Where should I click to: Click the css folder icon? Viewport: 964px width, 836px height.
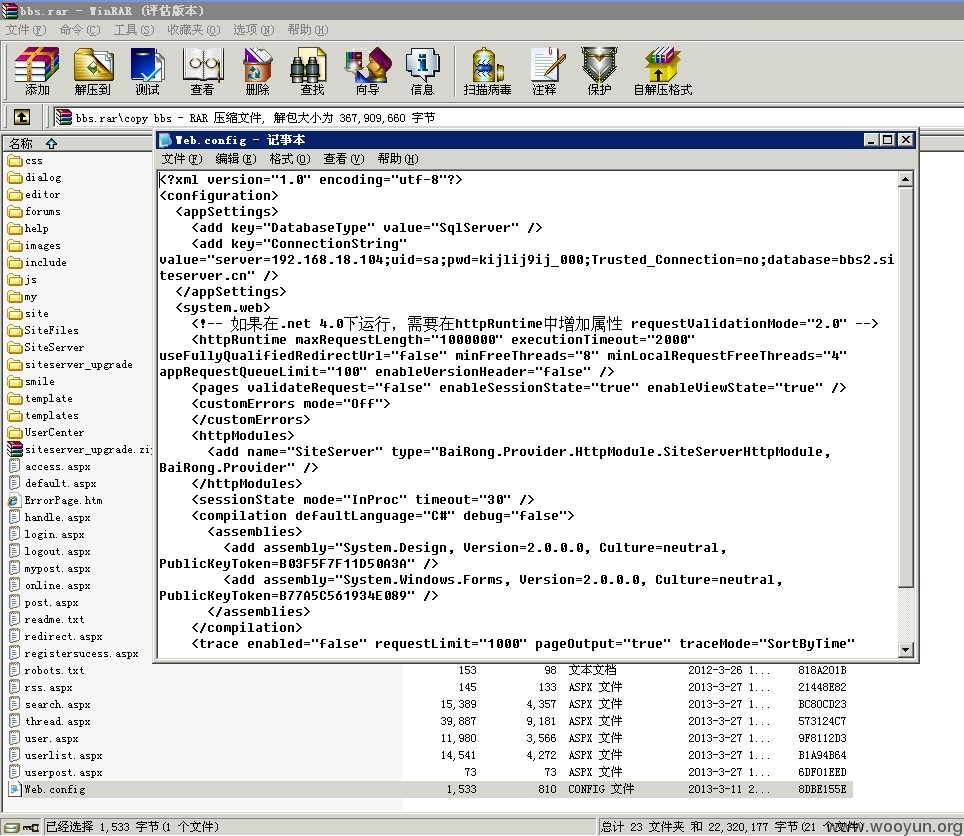pyautogui.click(x=15, y=161)
